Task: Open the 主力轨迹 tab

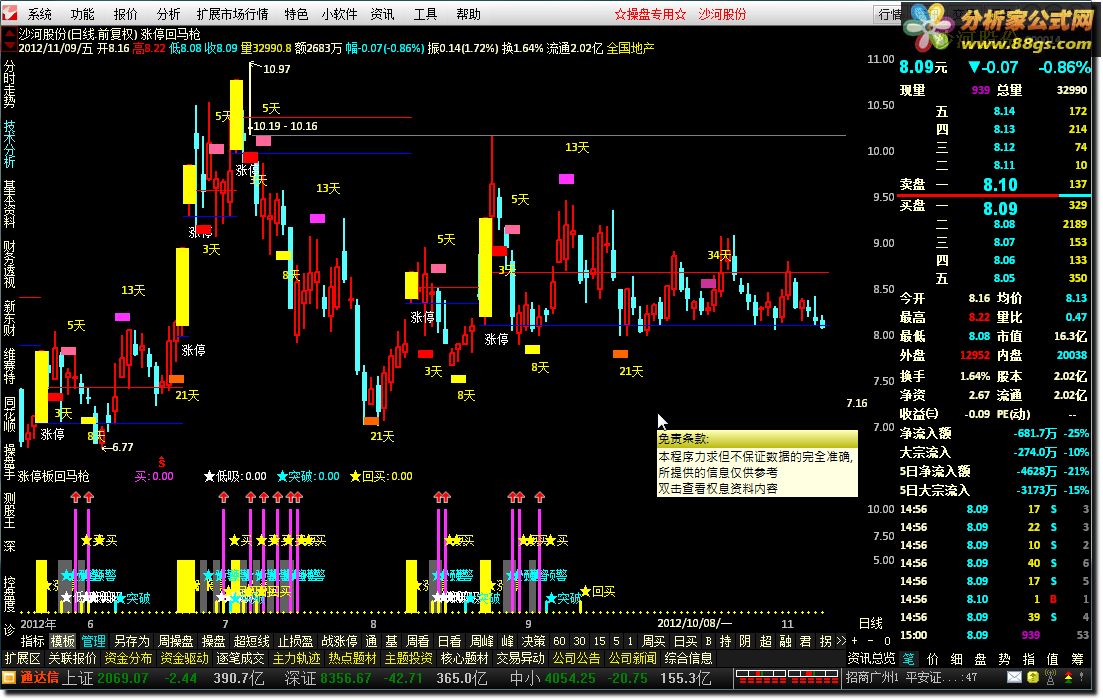Action: pos(296,658)
